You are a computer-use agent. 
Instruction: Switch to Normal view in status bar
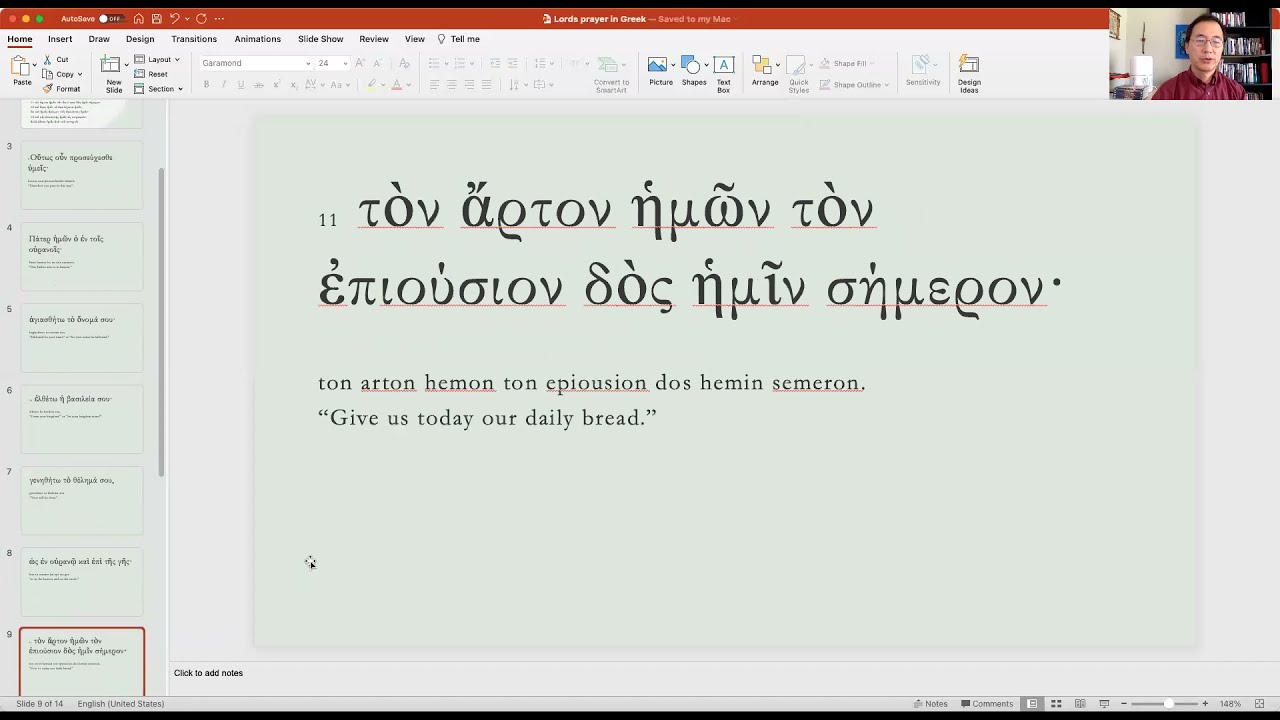(1032, 704)
